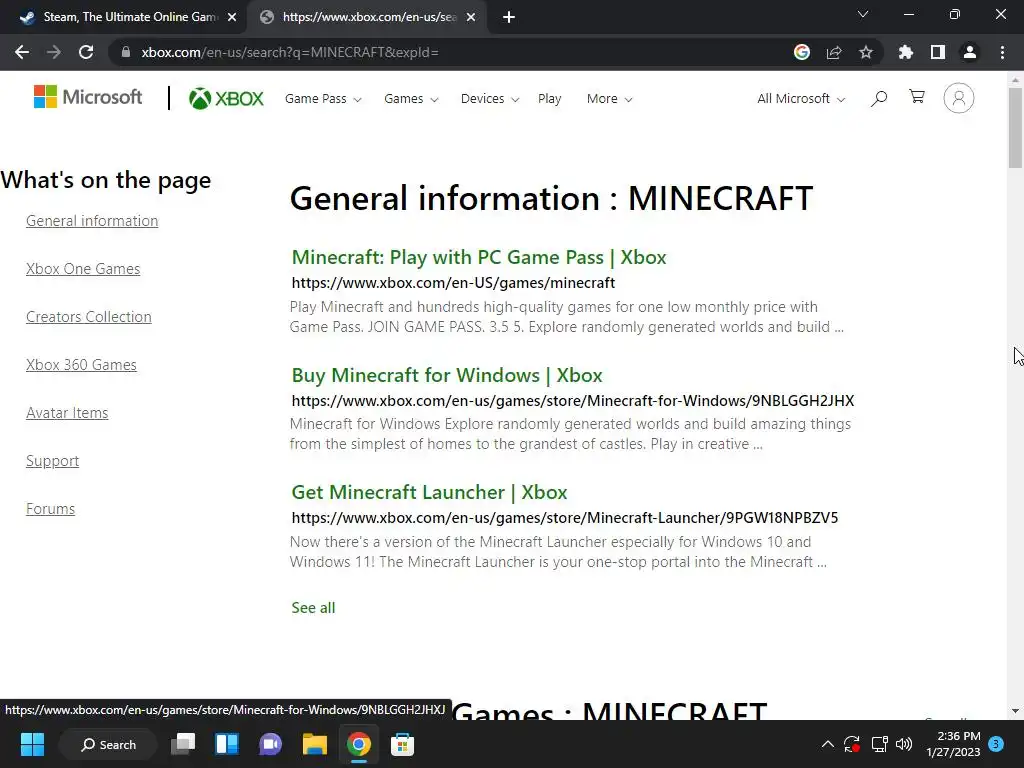Click the Microsoft logo
Viewport: 1024px width, 768px height.
pos(88,97)
